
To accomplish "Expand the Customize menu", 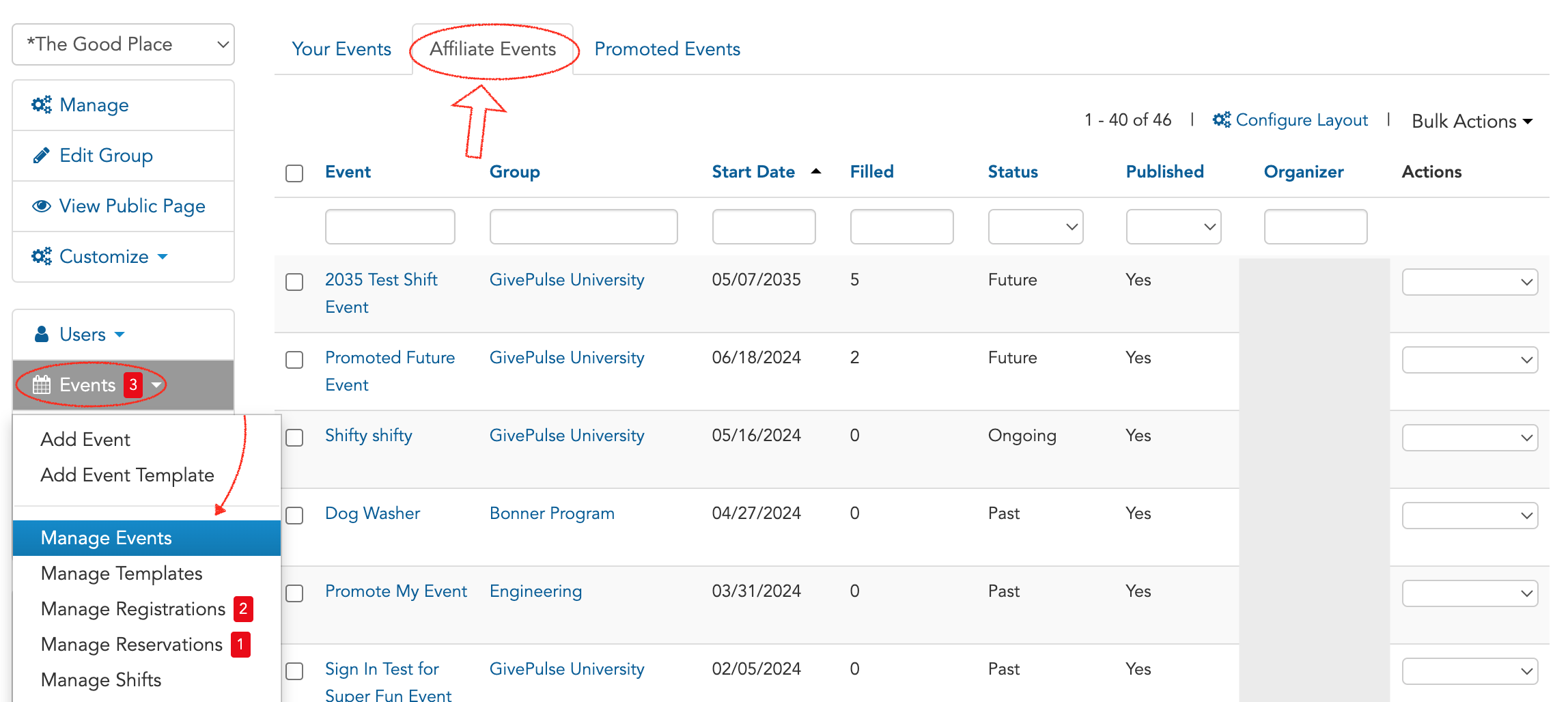I will click(x=163, y=257).
